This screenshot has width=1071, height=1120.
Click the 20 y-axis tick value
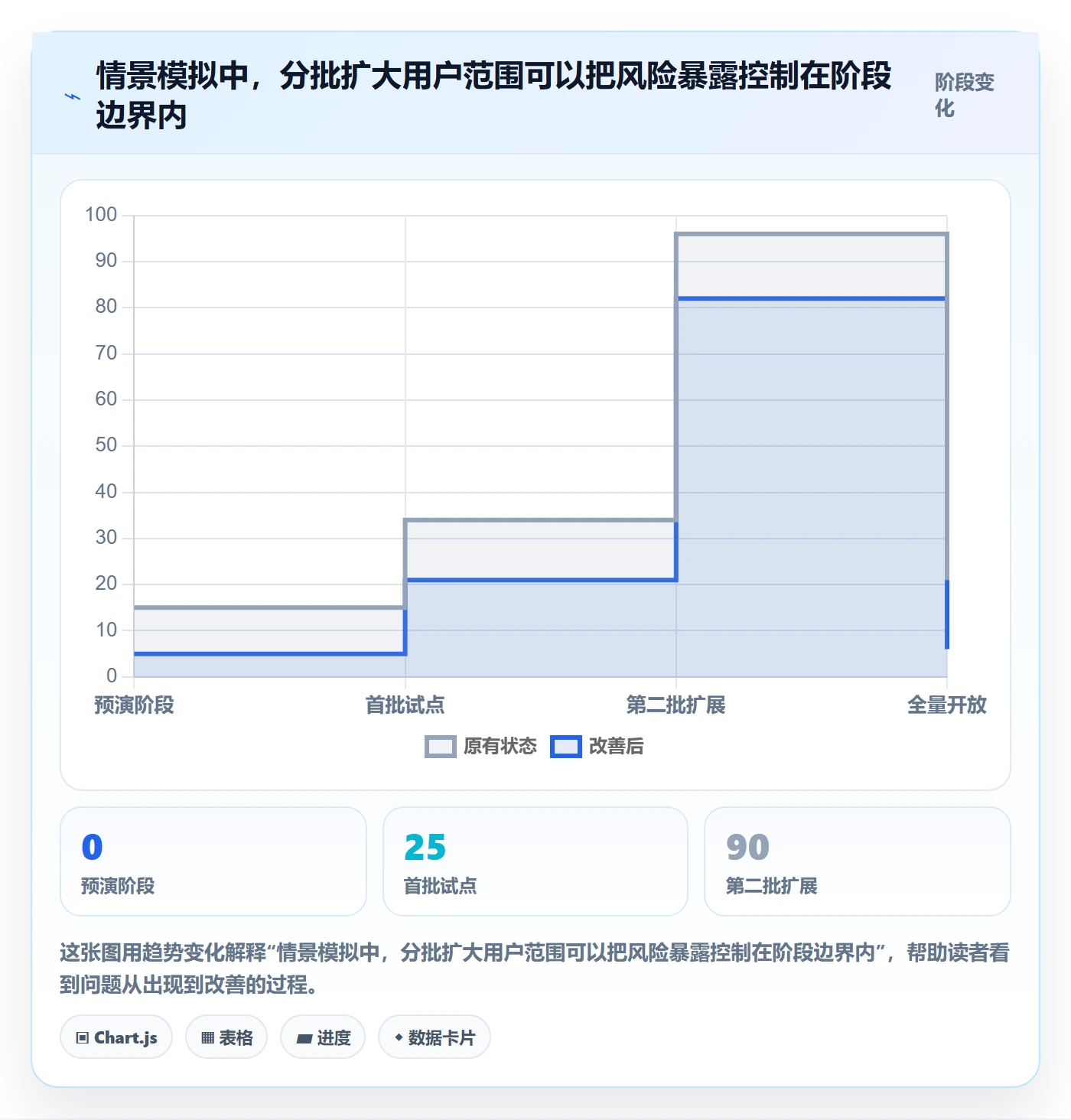pyautogui.click(x=106, y=584)
